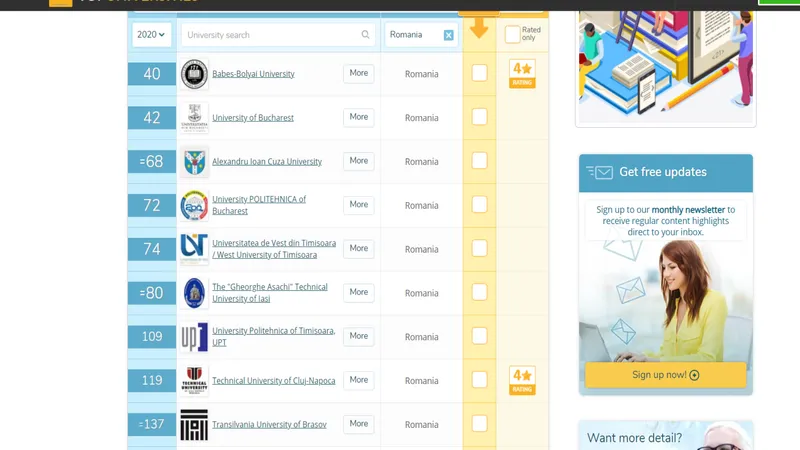Select rank =68 cell
The width and height of the screenshot is (800, 450).
[152, 162]
